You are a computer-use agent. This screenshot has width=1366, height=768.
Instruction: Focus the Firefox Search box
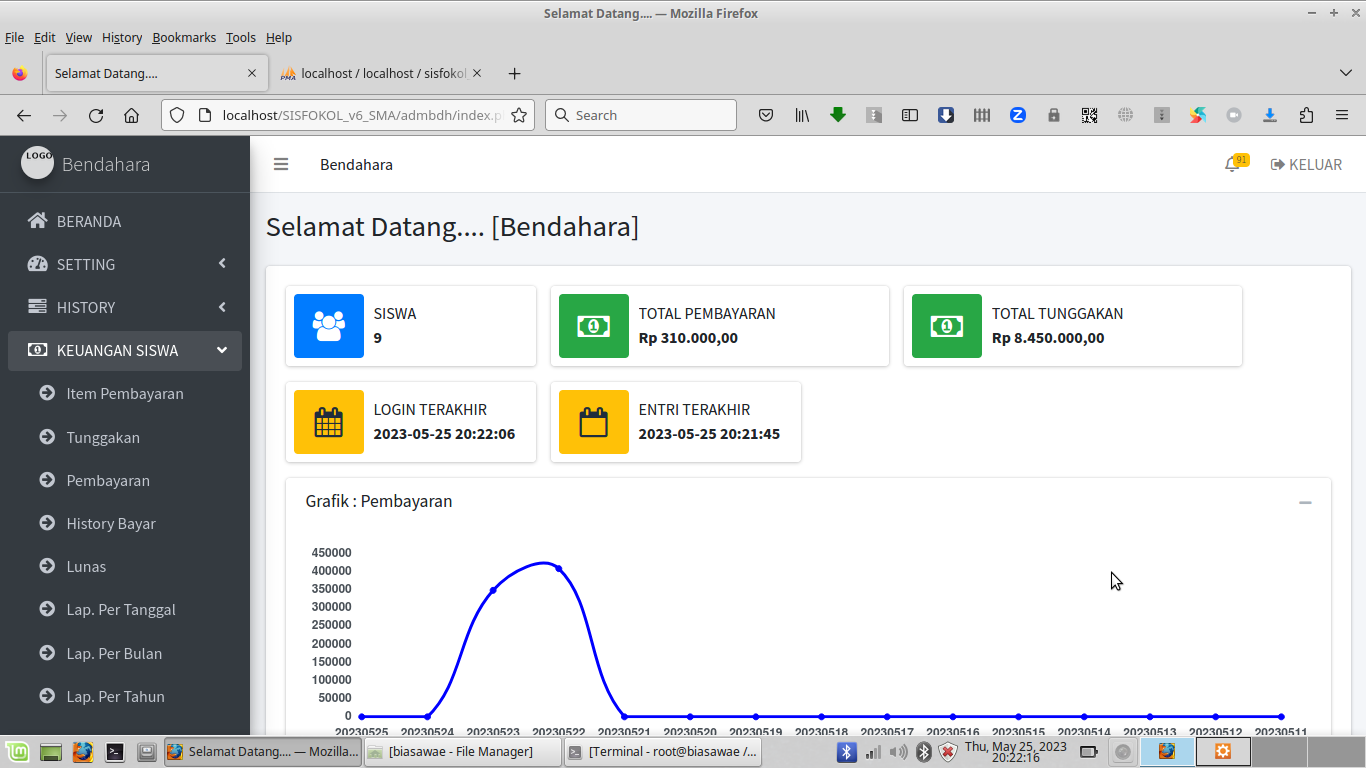coord(641,115)
